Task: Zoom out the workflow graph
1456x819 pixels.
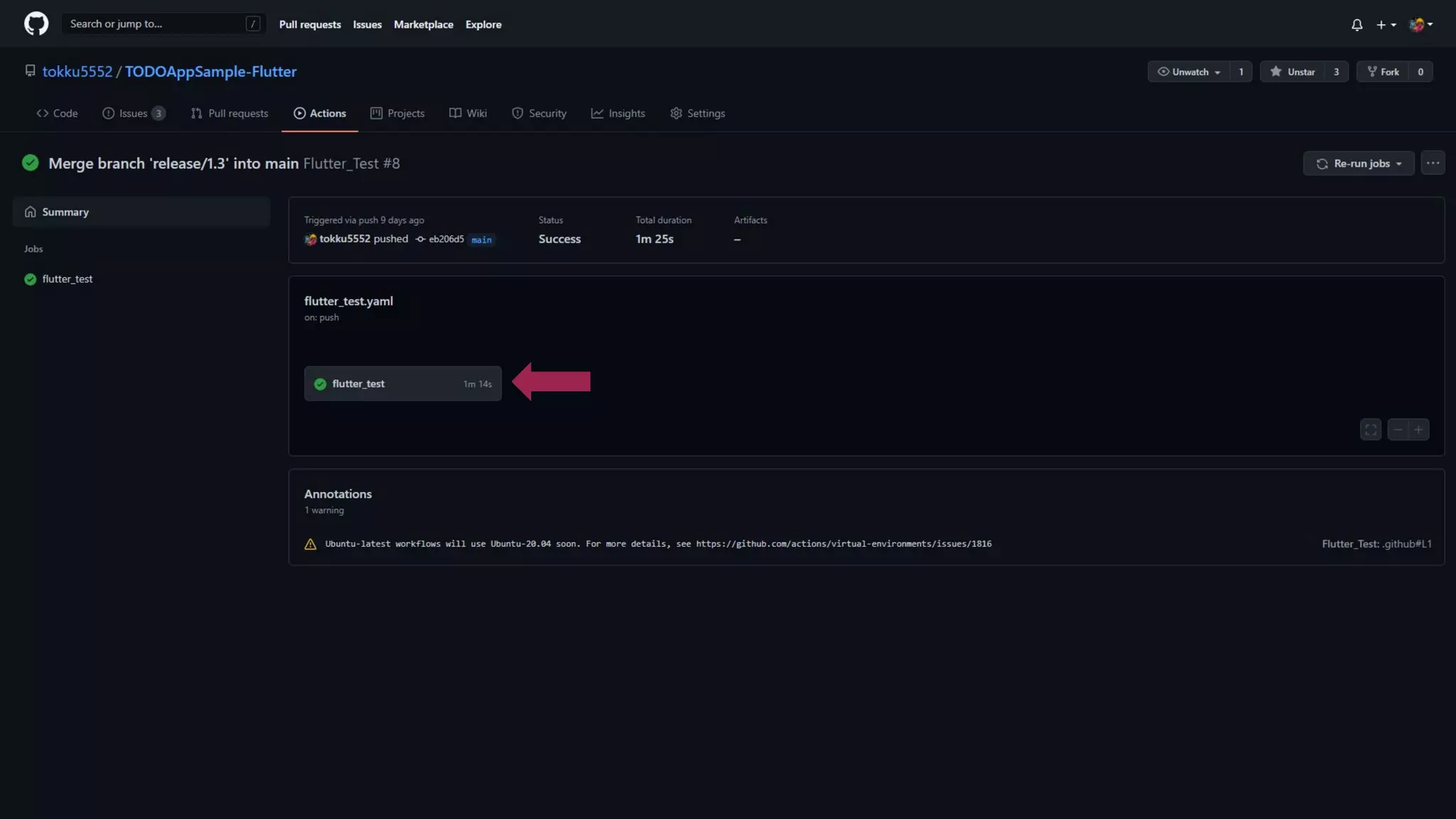Action: click(x=1398, y=429)
